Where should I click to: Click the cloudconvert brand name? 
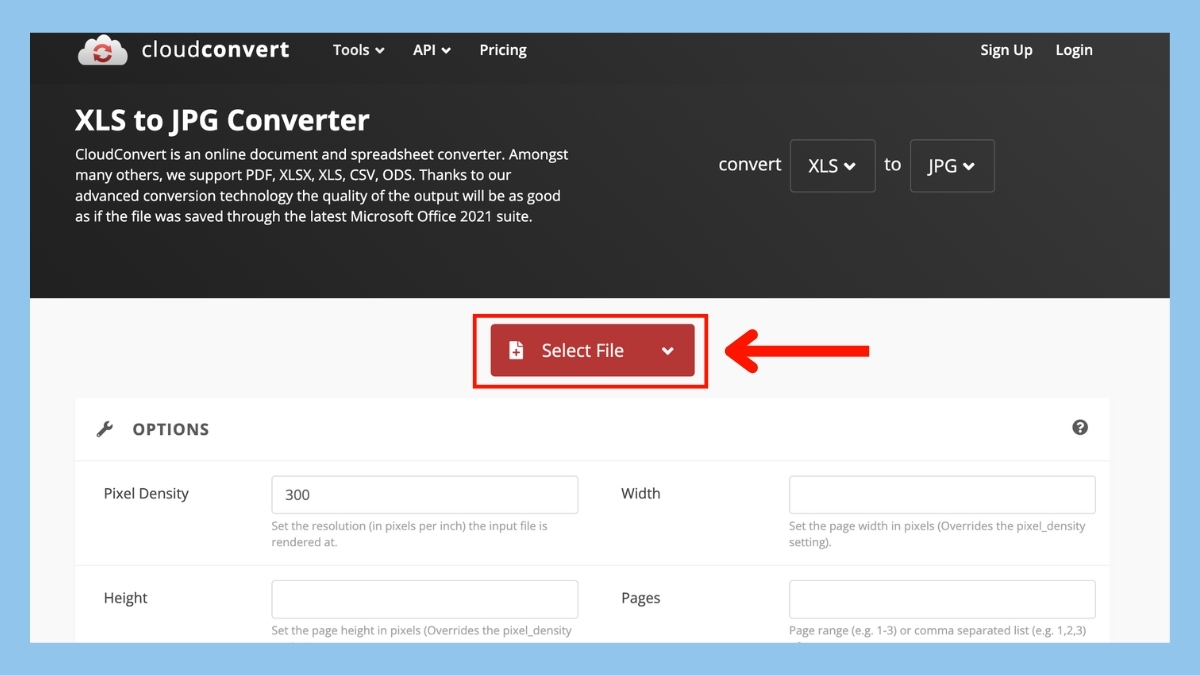[215, 49]
